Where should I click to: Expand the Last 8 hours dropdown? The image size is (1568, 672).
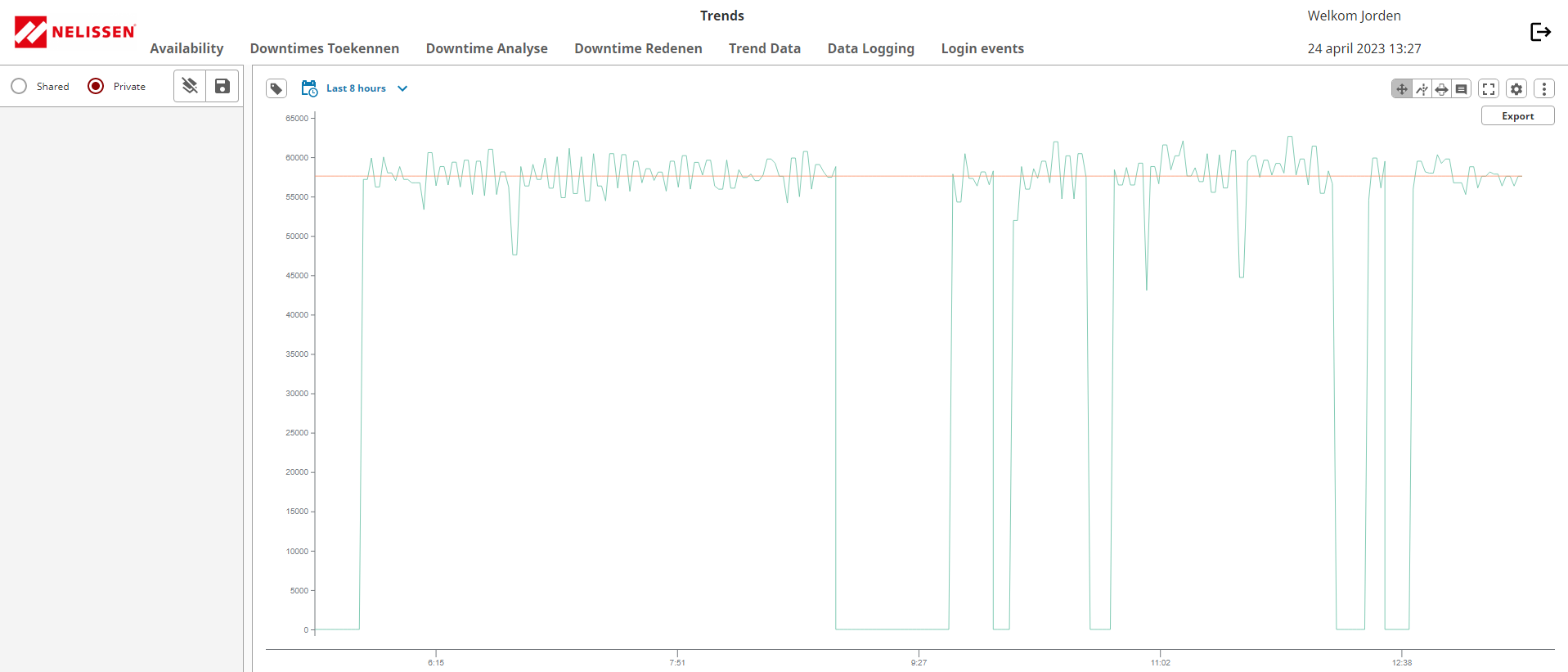point(402,88)
